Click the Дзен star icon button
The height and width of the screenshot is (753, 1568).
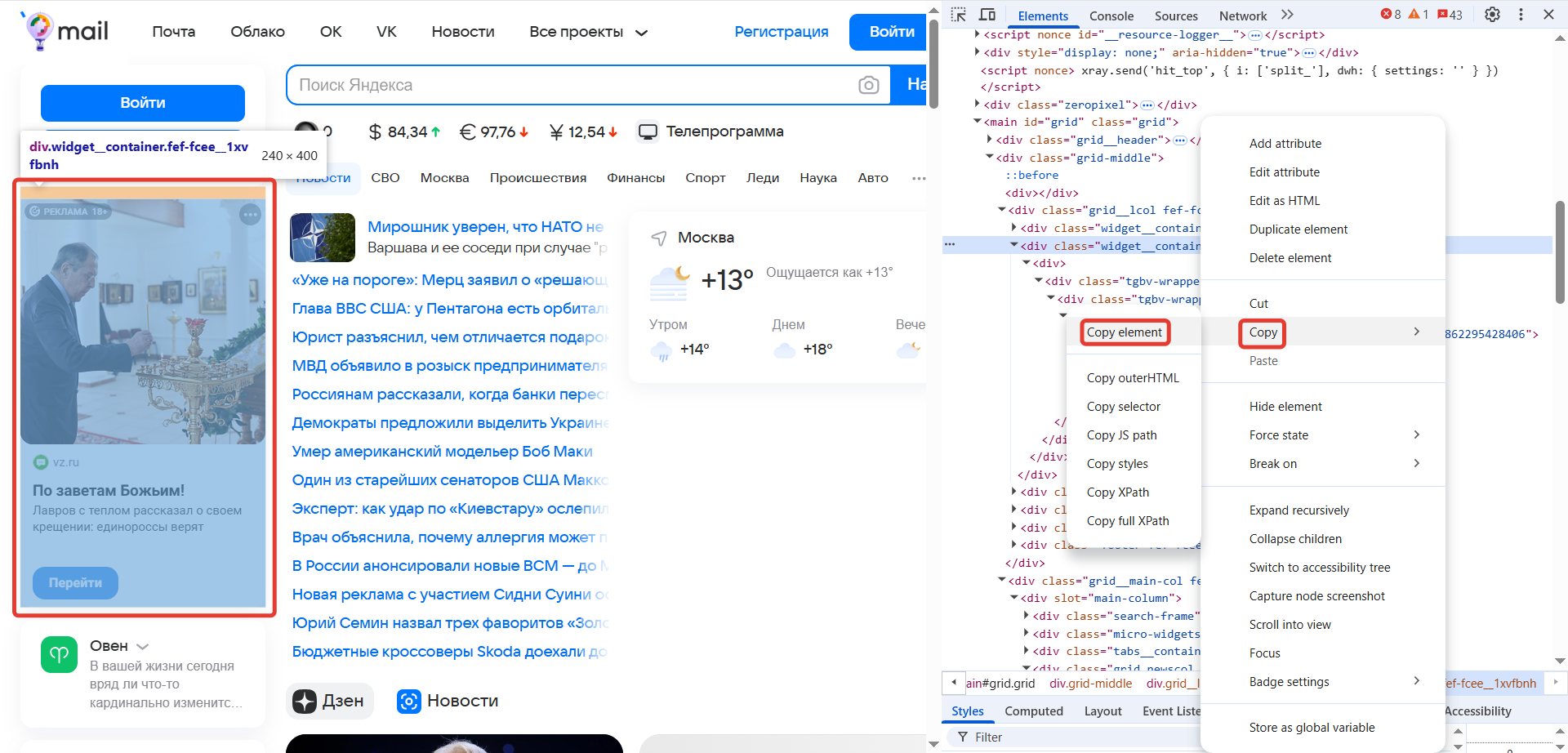(x=305, y=701)
